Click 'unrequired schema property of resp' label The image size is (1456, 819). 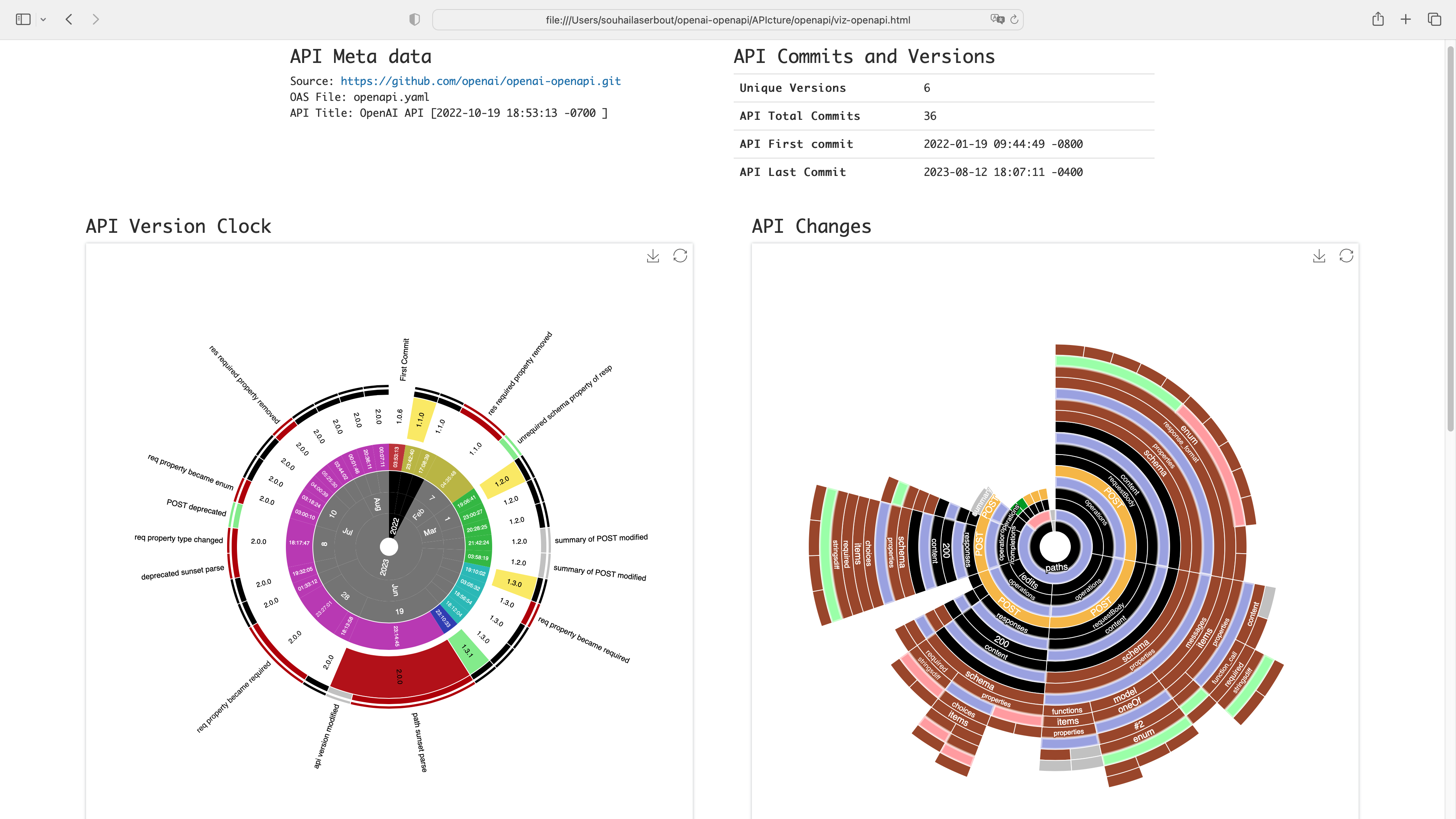(564, 404)
